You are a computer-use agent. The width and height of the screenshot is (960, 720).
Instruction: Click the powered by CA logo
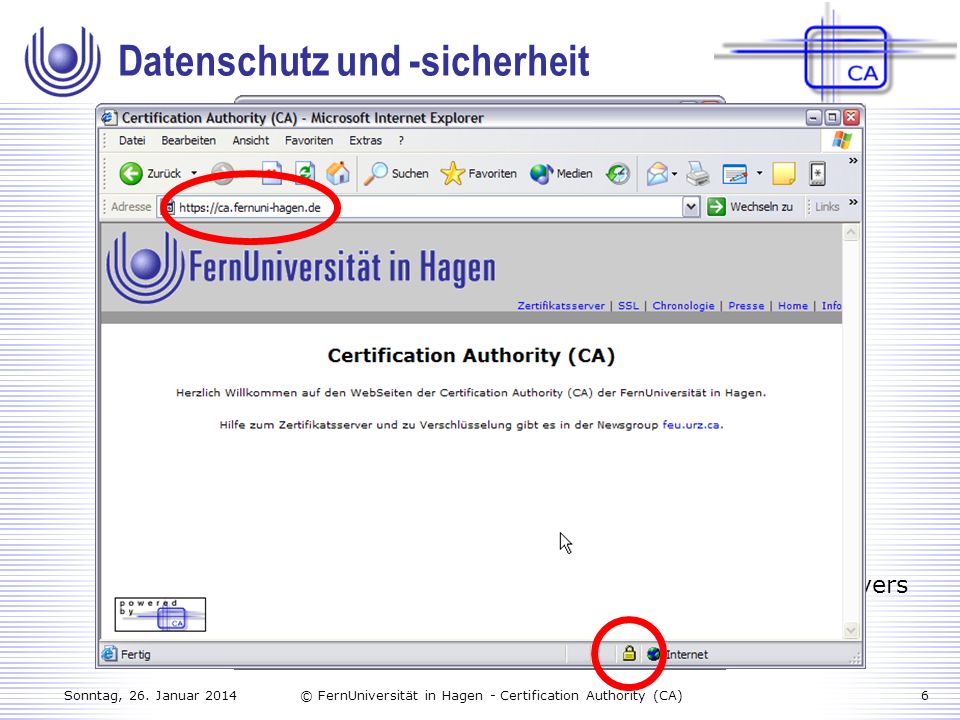point(160,614)
